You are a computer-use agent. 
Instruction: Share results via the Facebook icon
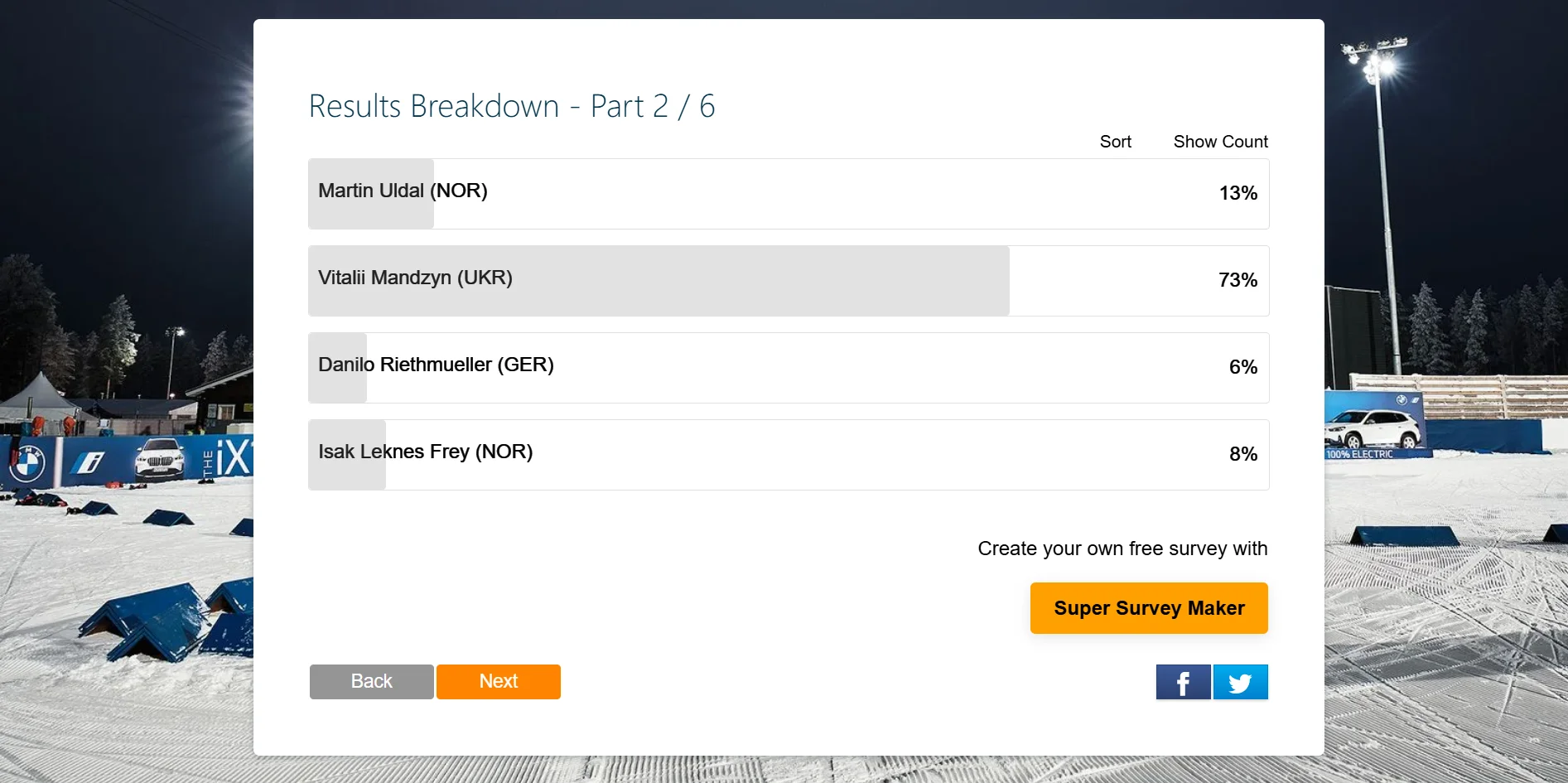1183,682
